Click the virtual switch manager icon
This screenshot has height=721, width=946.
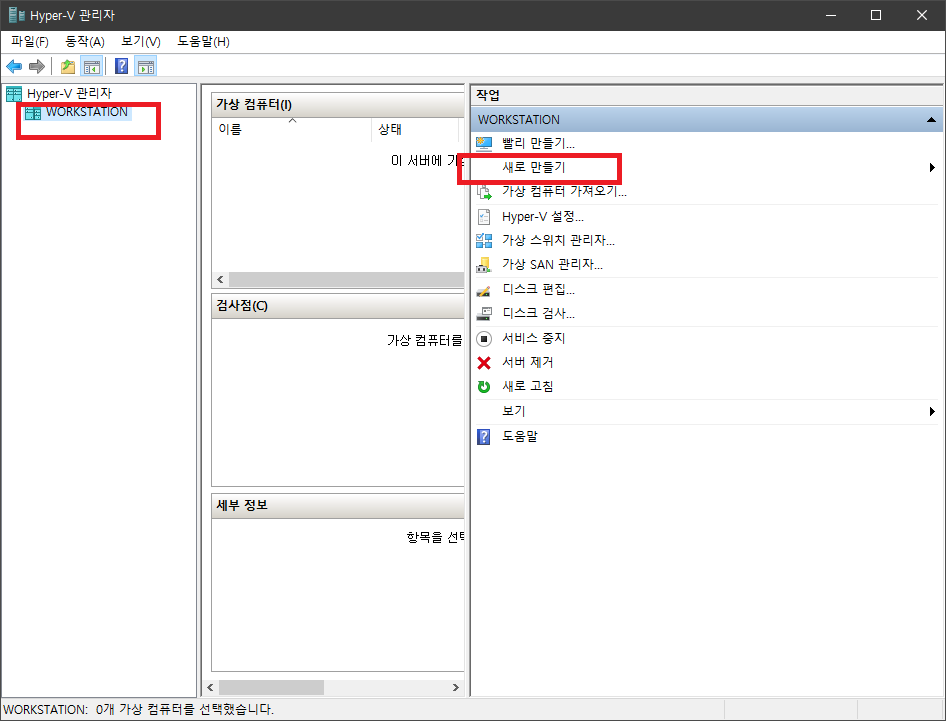484,241
